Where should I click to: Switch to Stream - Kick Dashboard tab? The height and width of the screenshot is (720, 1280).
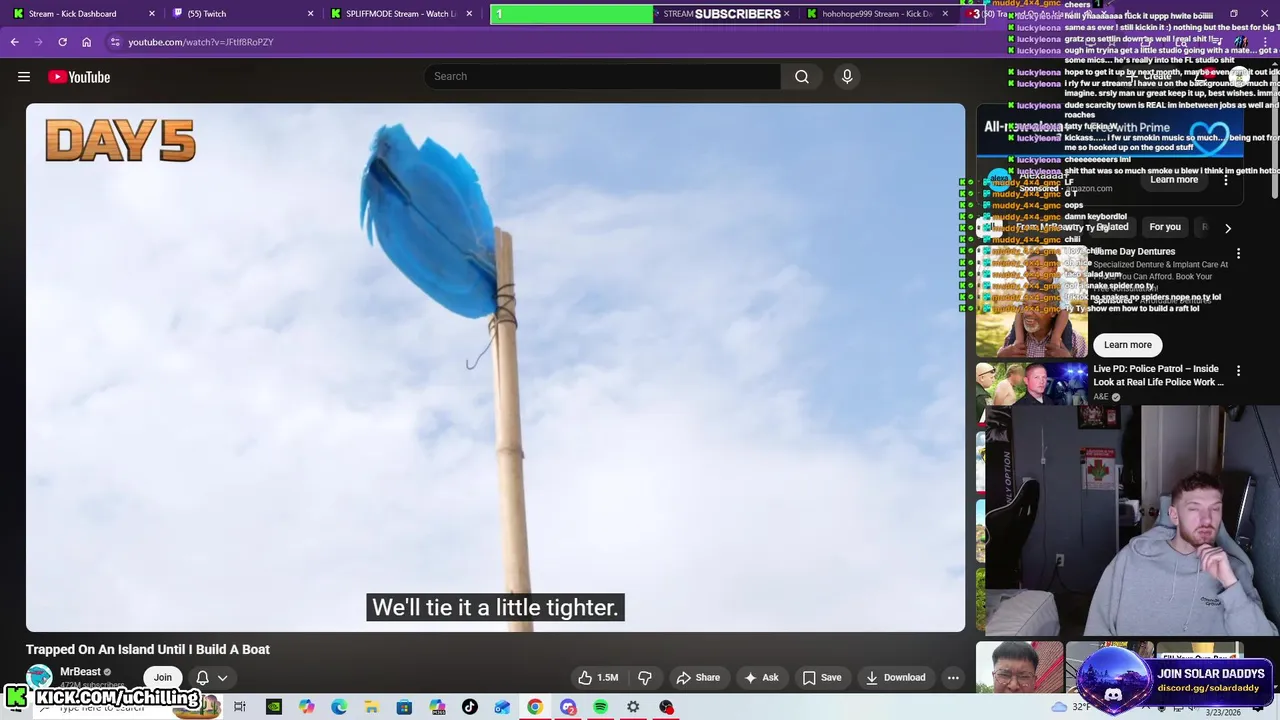coord(72,14)
